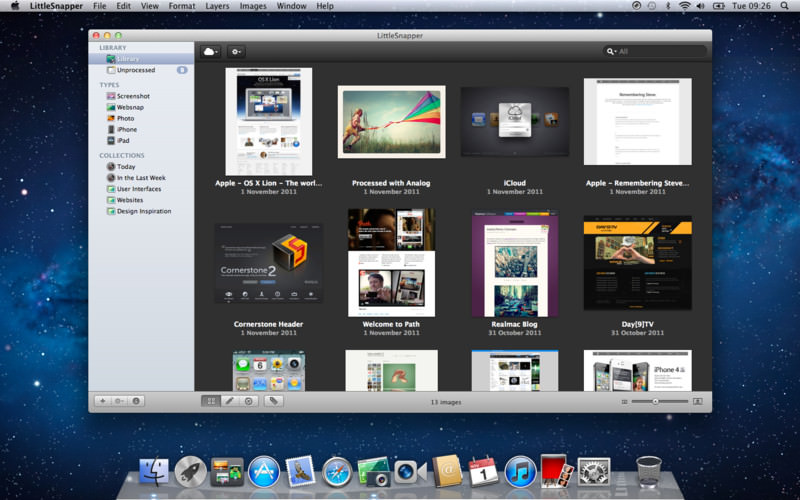Open App Store from the Dock
The image size is (800, 500).
click(x=264, y=471)
